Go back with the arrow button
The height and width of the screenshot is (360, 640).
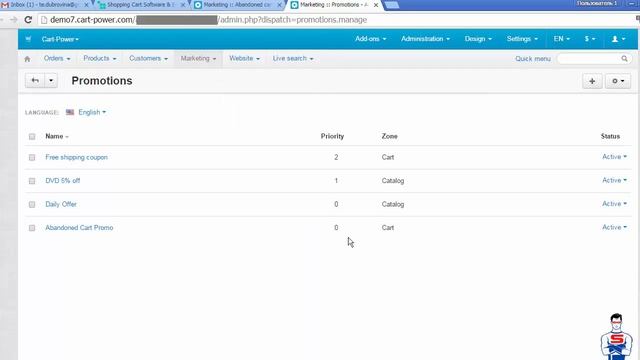[35, 80]
